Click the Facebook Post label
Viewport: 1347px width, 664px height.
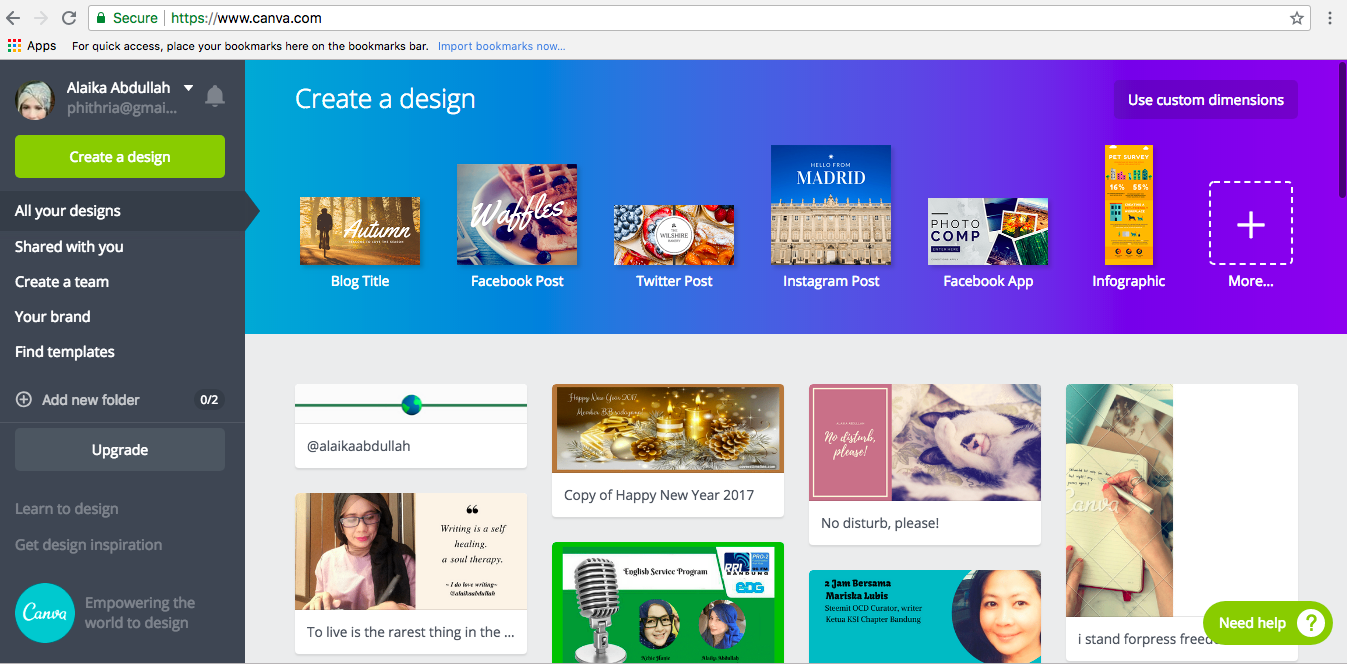point(517,281)
